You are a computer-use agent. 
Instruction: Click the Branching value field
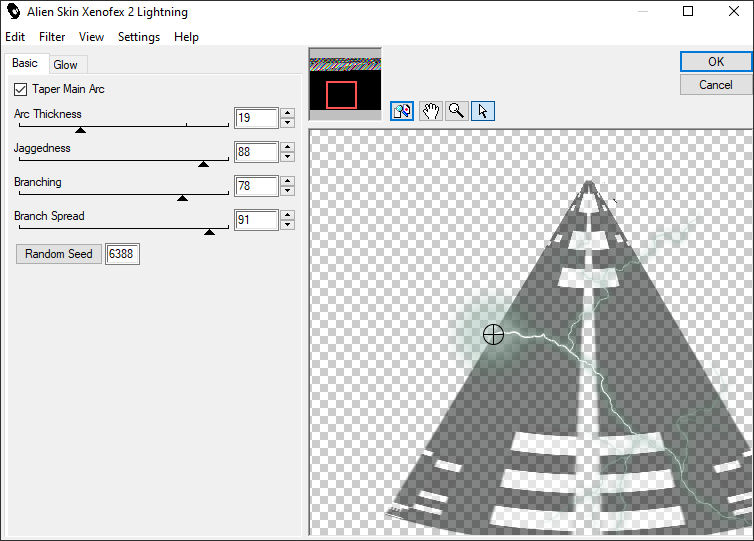click(x=256, y=186)
